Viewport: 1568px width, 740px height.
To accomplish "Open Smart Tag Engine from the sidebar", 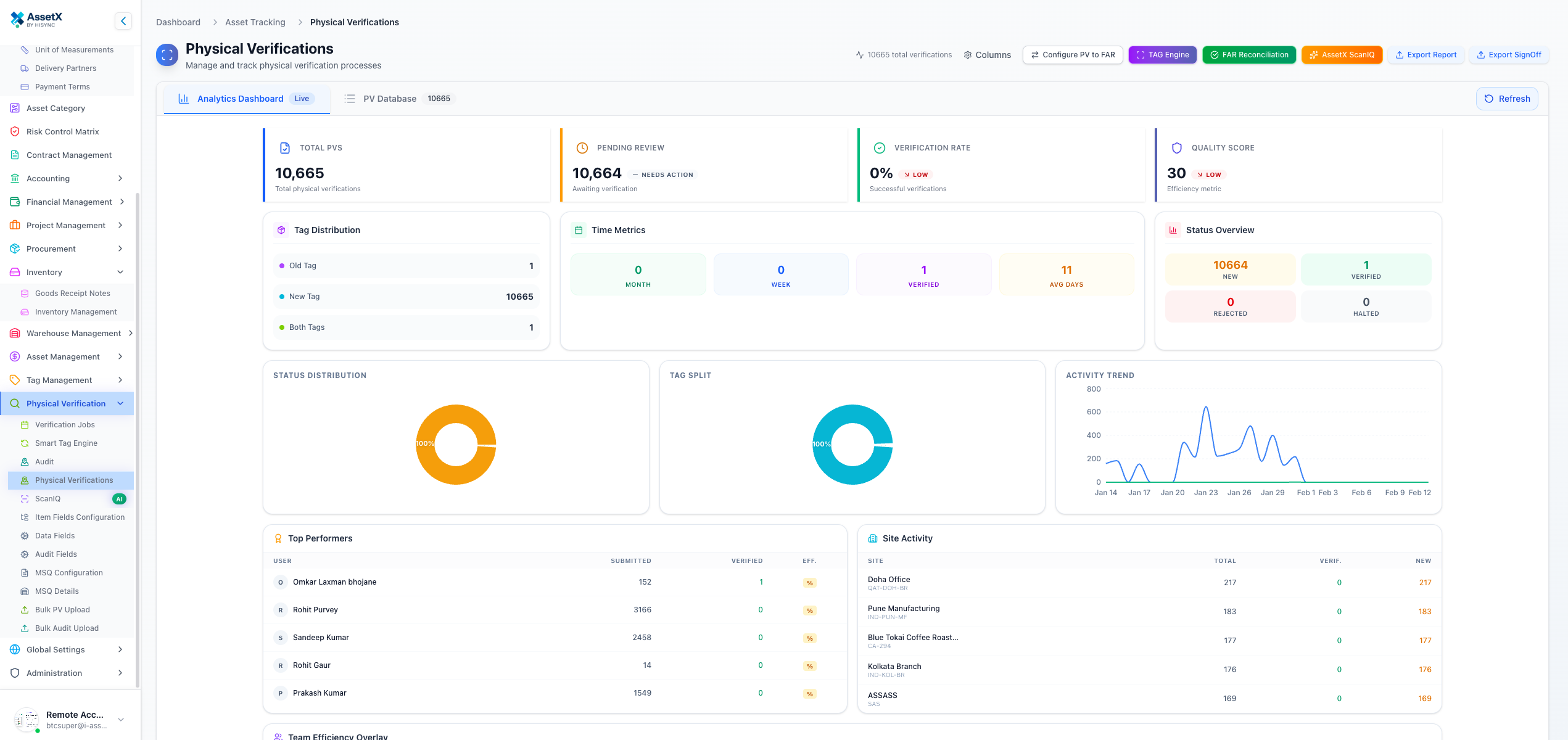I will click(66, 443).
